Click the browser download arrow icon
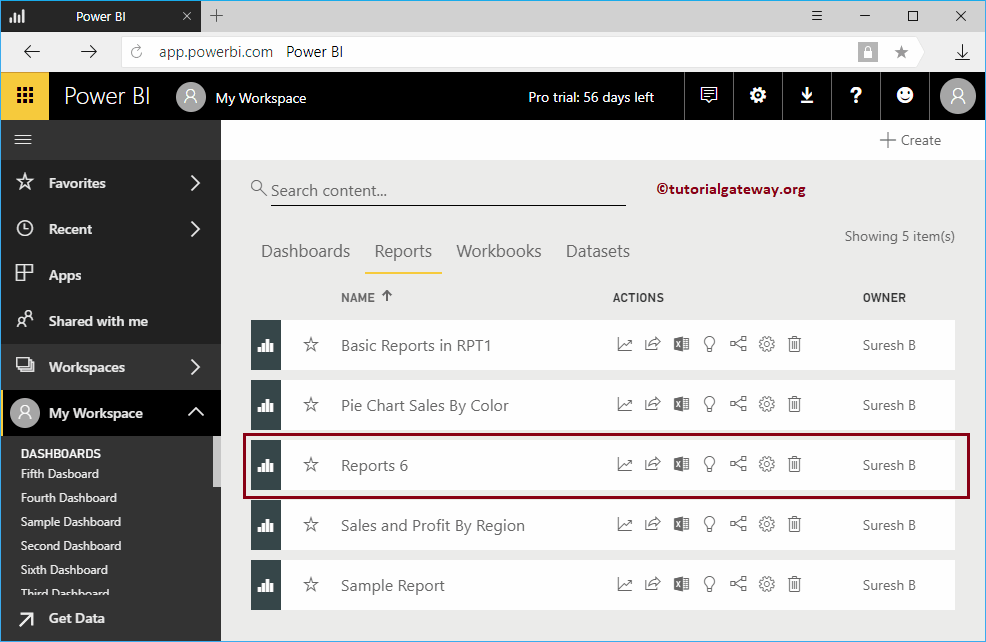Screen dimensions: 986x642 pyautogui.click(x=962, y=52)
